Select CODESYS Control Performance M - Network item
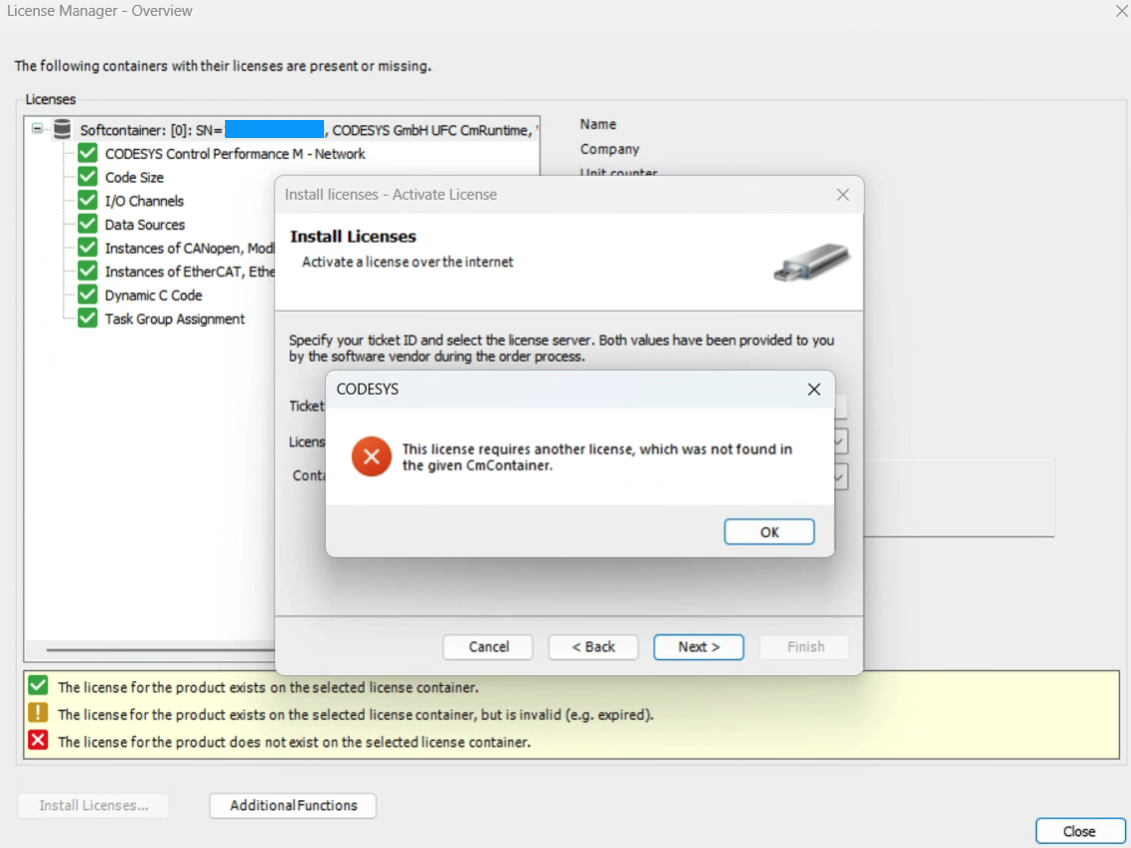Viewport: 1131px width, 848px height. pyautogui.click(x=235, y=154)
